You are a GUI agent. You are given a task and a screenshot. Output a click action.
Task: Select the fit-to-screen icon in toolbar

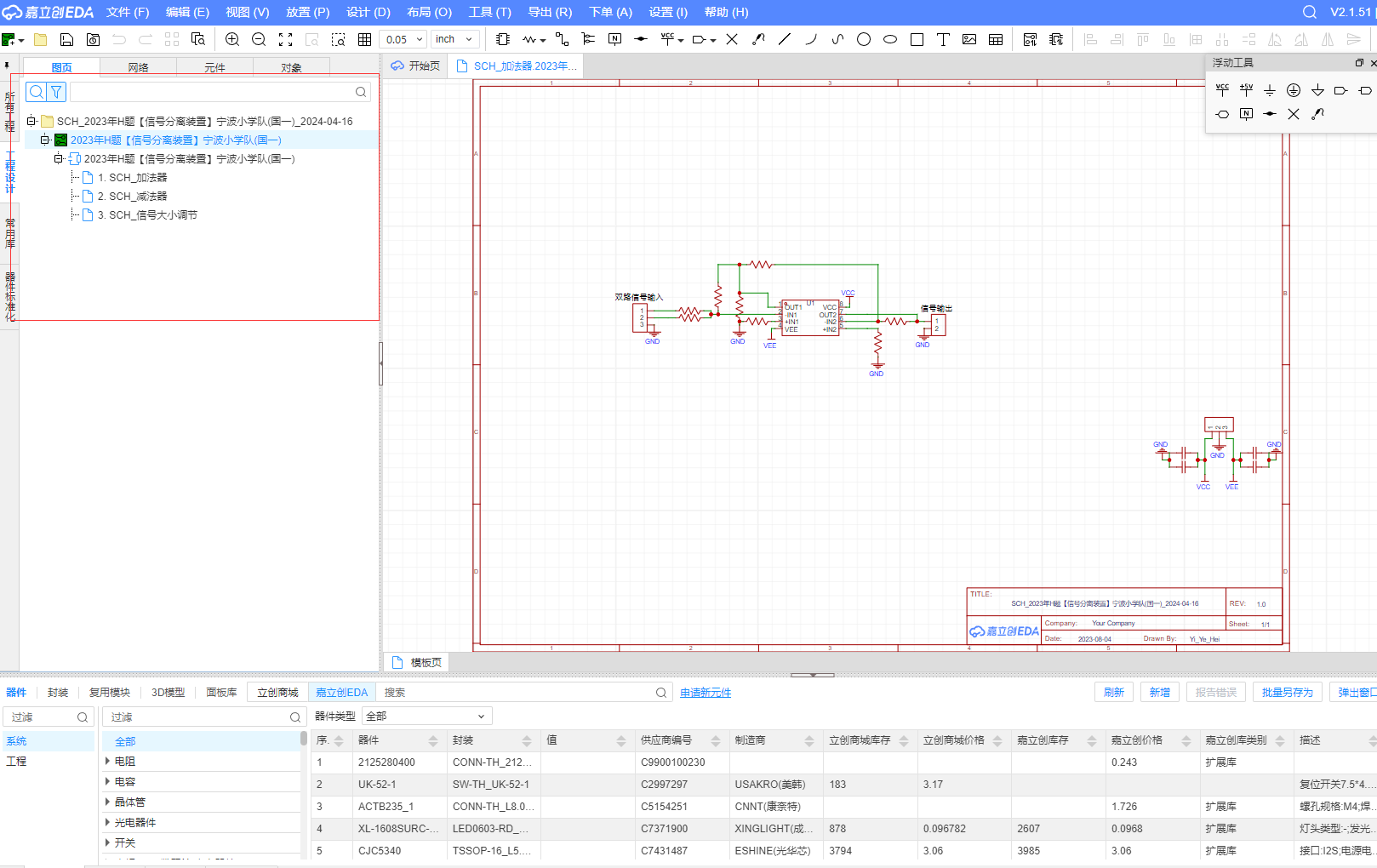pyautogui.click(x=286, y=39)
